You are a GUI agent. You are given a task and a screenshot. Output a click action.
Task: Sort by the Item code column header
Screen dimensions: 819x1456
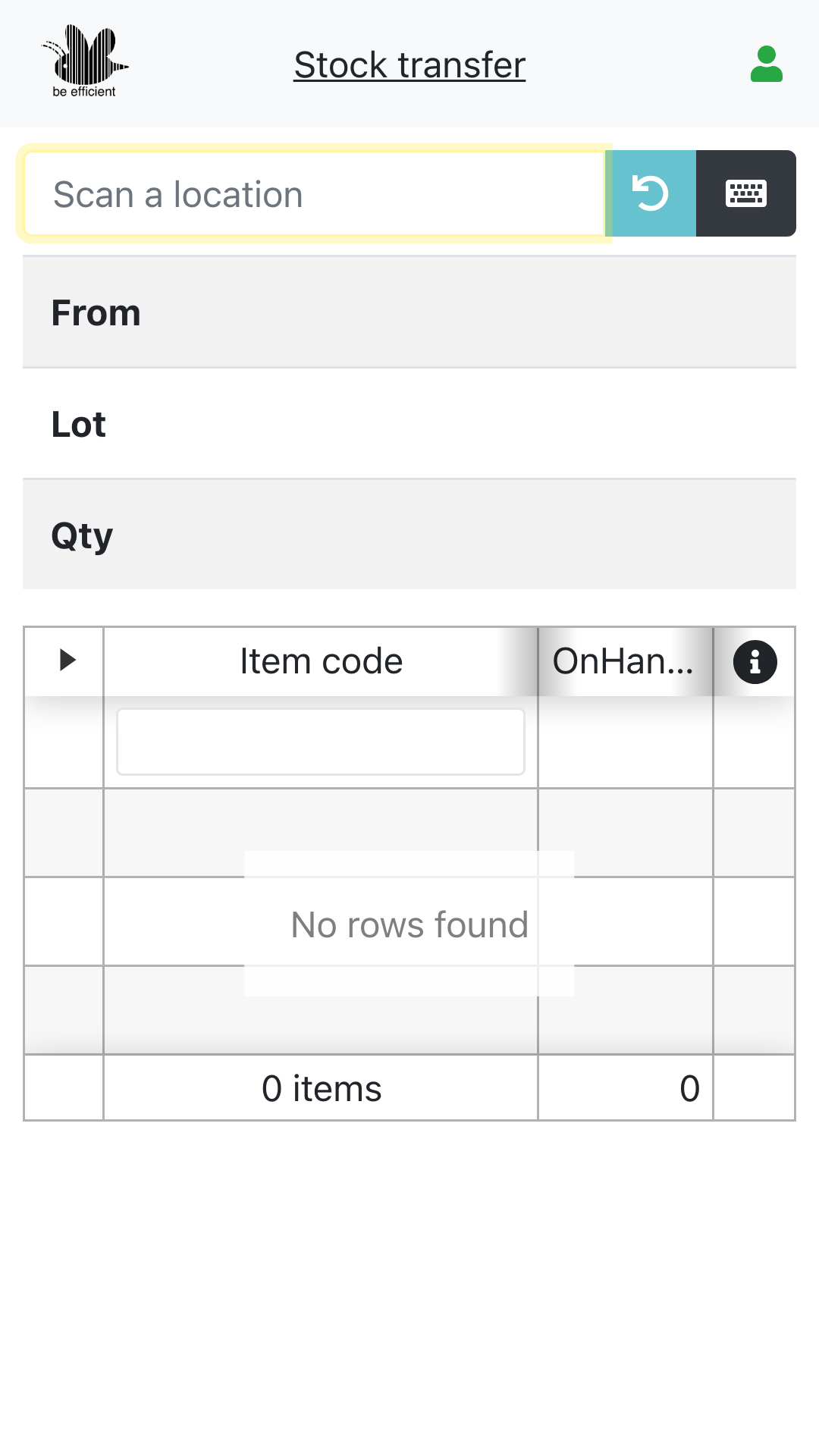pyautogui.click(x=320, y=661)
